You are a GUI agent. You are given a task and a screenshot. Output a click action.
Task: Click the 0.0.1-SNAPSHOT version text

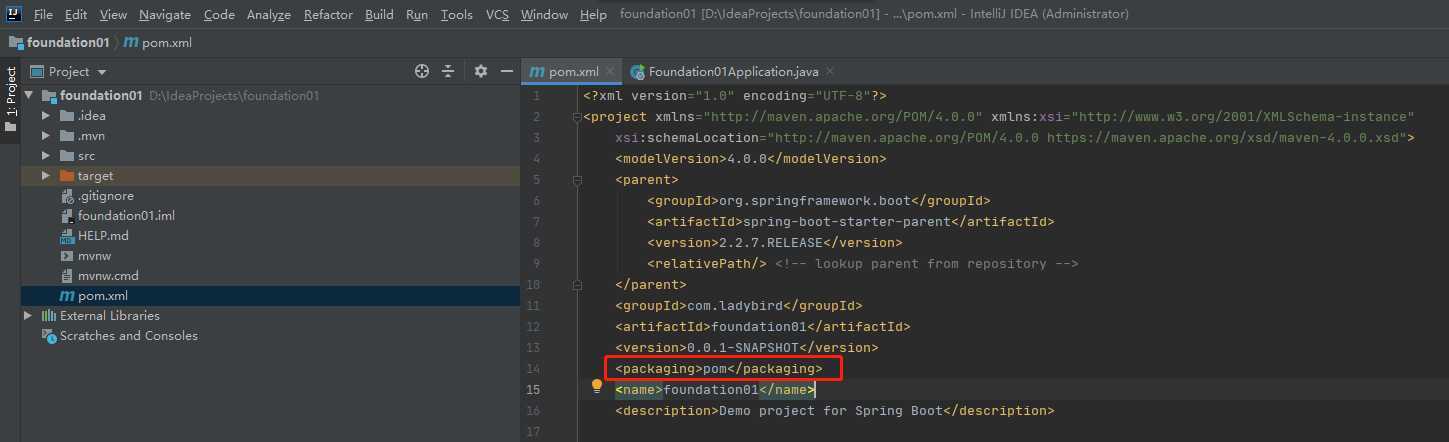(x=742, y=348)
